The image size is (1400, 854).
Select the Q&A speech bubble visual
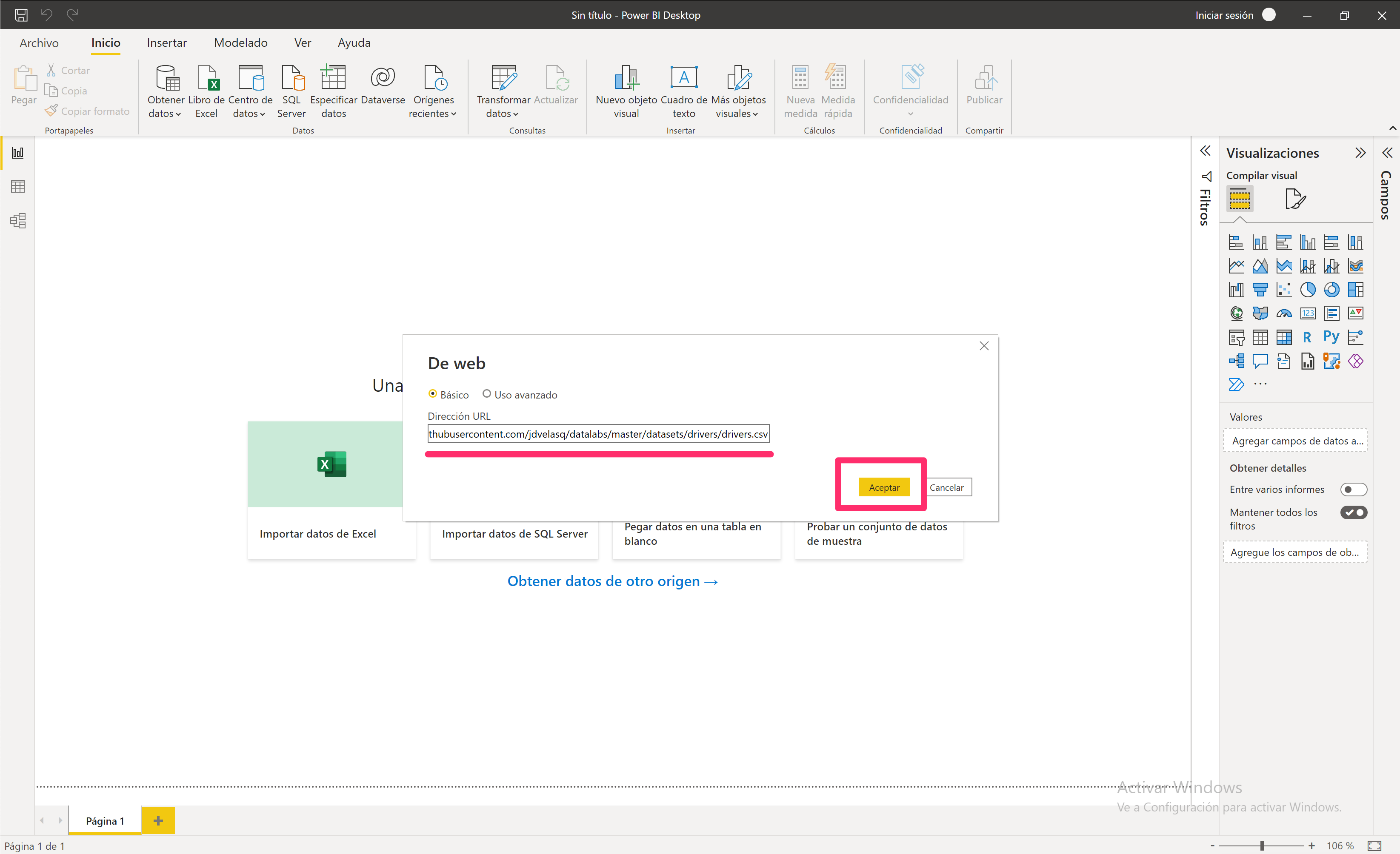tap(1260, 361)
